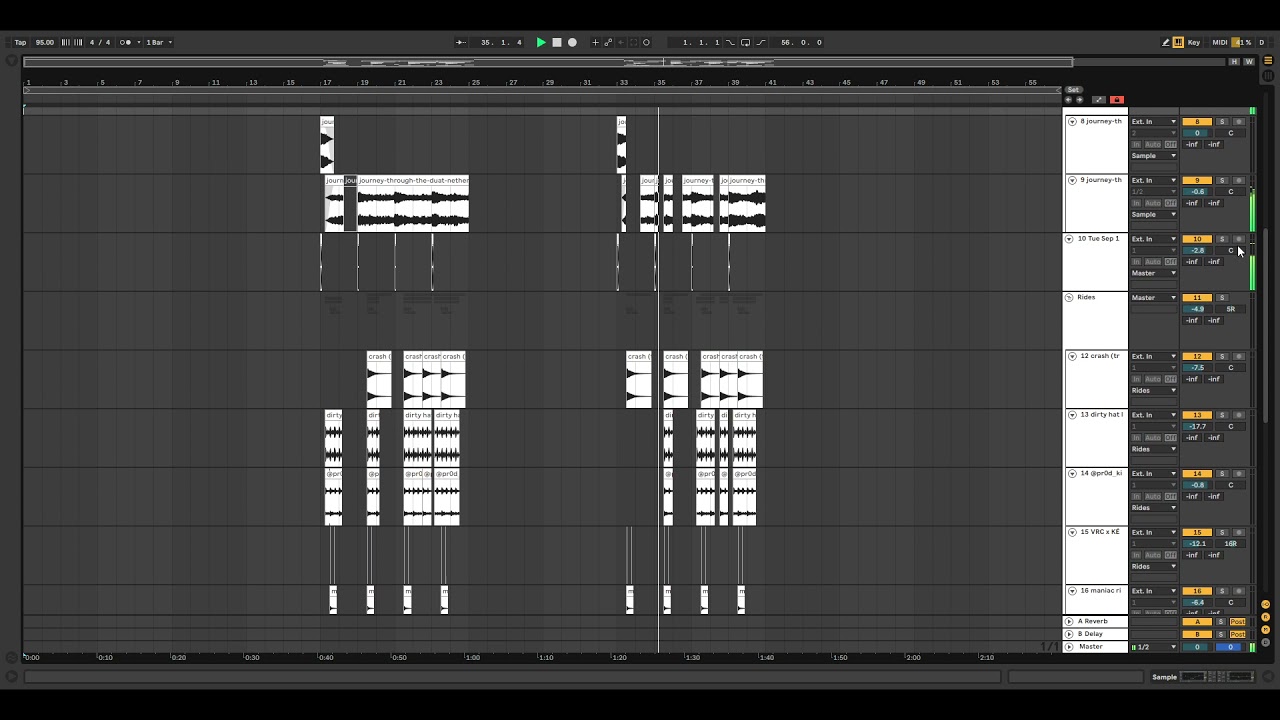Click the vertical track scrollbar
Screen dimensions: 1280x720
pos(1268,326)
